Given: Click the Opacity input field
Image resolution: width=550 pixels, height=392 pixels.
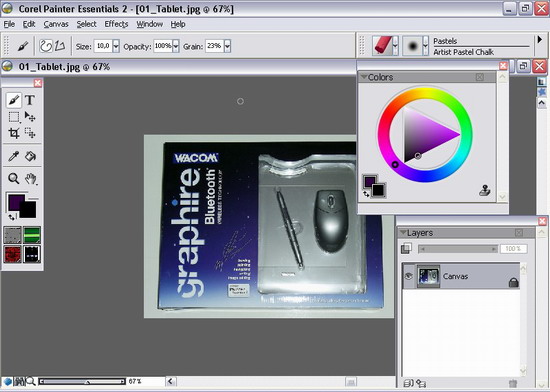Looking at the screenshot, I should (x=163, y=46).
